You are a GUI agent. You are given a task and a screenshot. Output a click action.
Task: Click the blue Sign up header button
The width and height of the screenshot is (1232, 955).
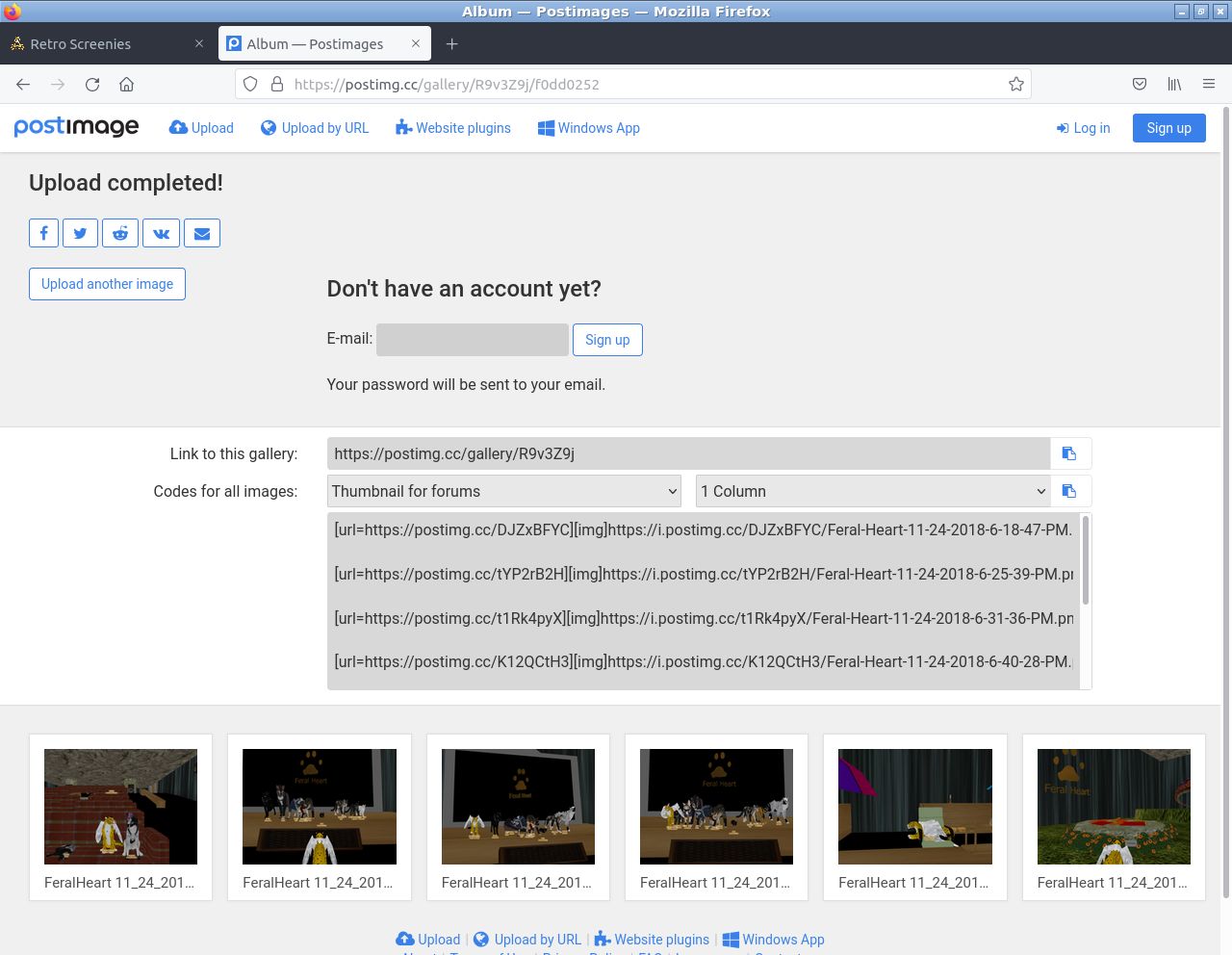pos(1168,128)
